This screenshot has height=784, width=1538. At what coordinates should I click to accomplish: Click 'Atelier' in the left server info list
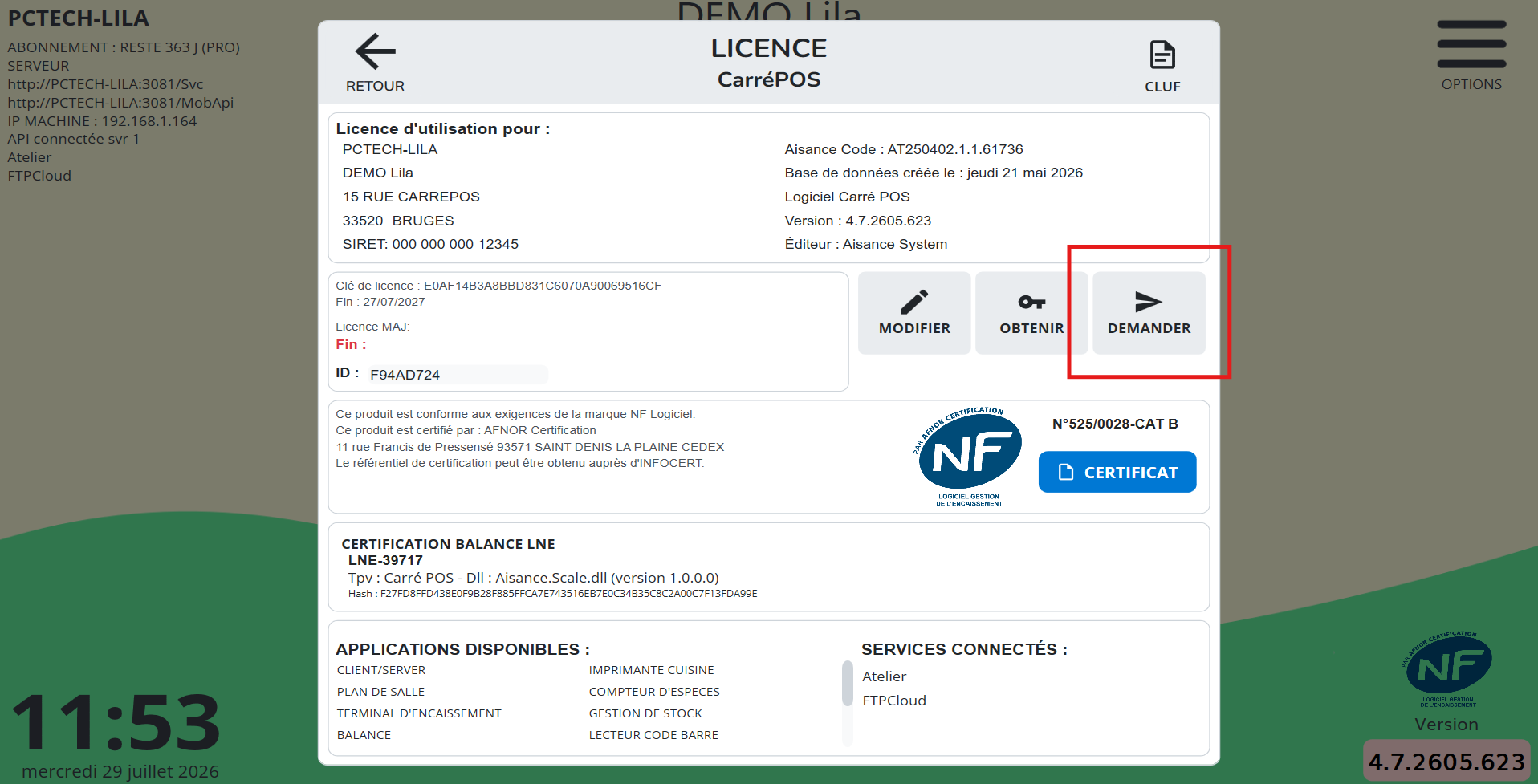pyautogui.click(x=30, y=157)
